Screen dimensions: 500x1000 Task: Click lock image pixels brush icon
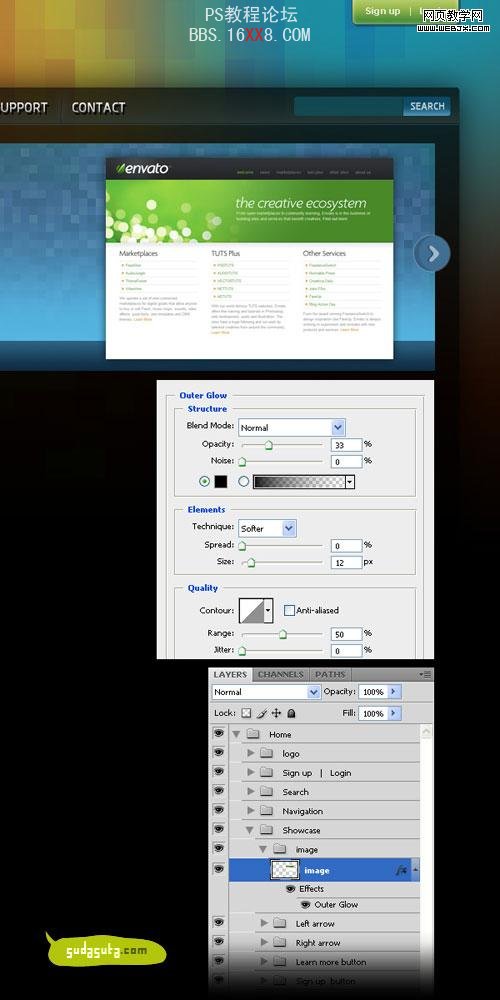(x=262, y=713)
